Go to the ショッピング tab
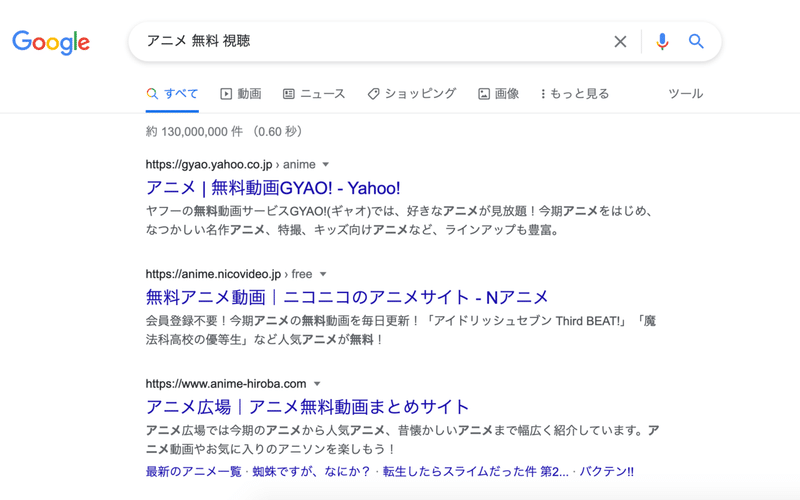The width and height of the screenshot is (800, 500). click(x=412, y=94)
